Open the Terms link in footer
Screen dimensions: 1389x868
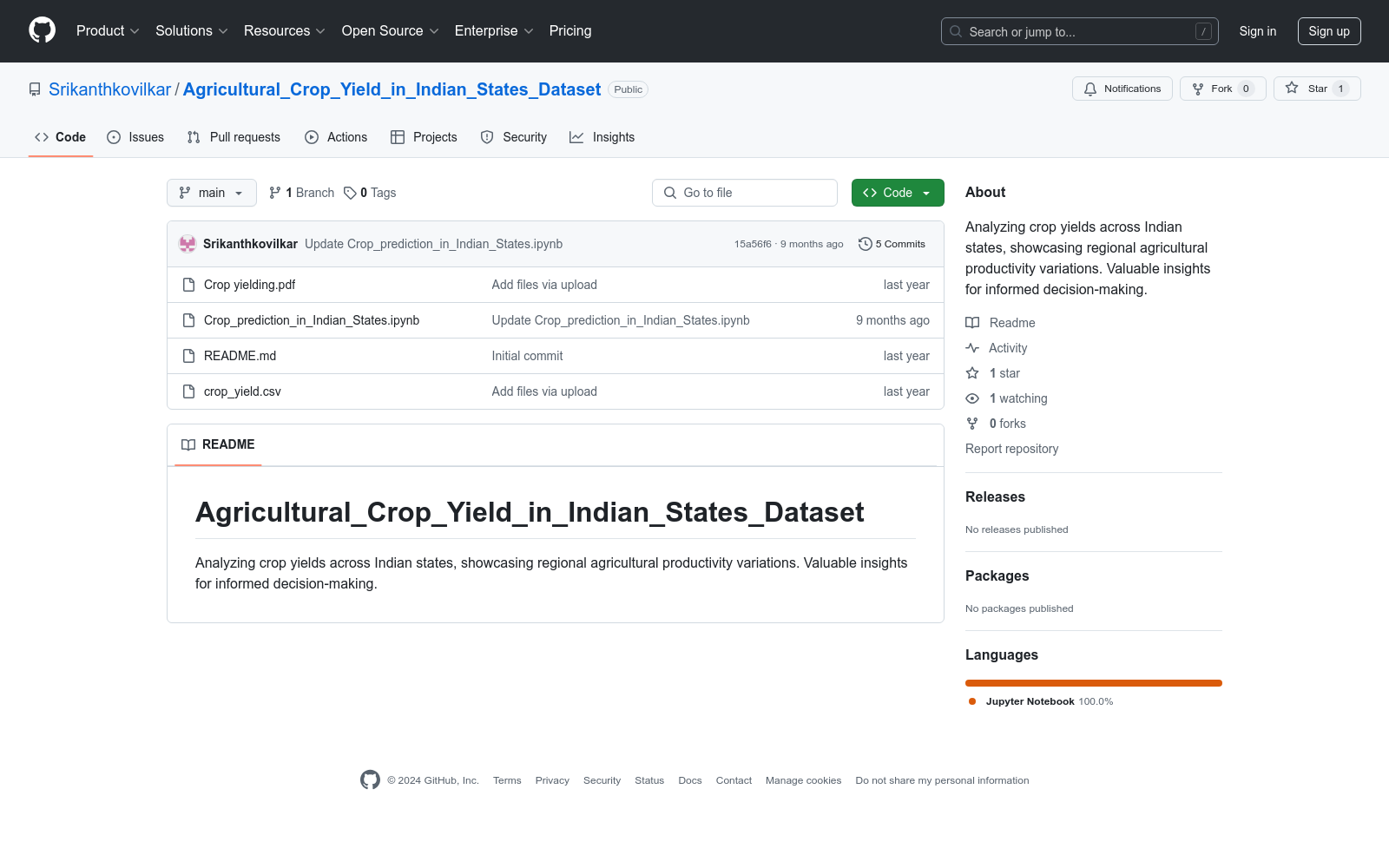tap(507, 780)
